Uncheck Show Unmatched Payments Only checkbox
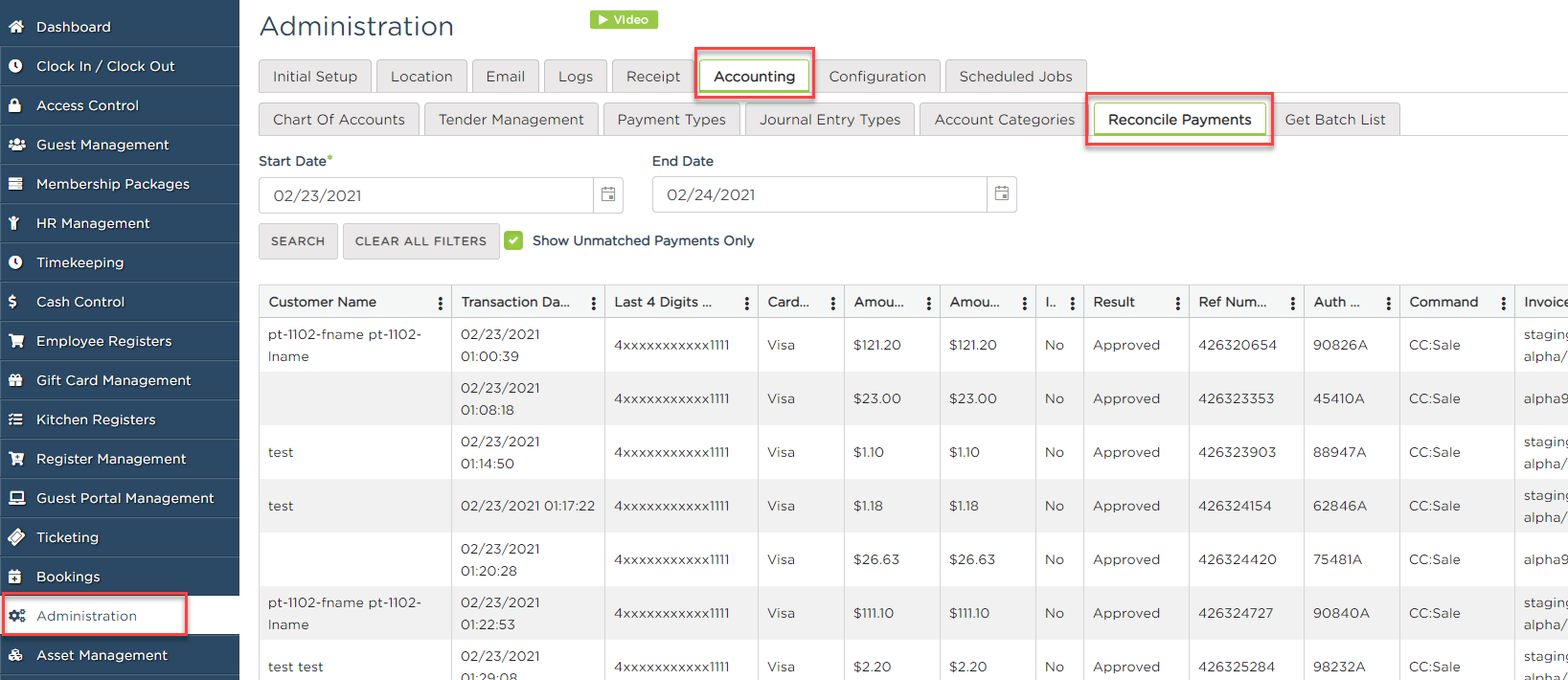1568x680 pixels. tap(513, 240)
